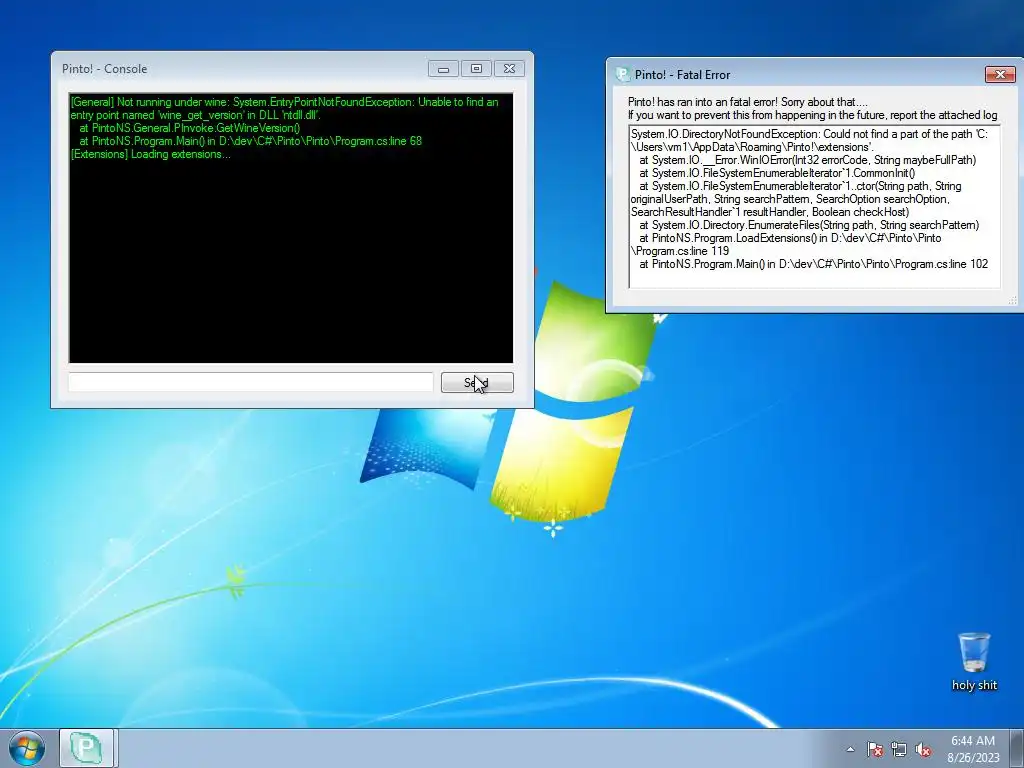The image size is (1024, 768).
Task: Open the Windows Start menu orb
Action: [27, 748]
